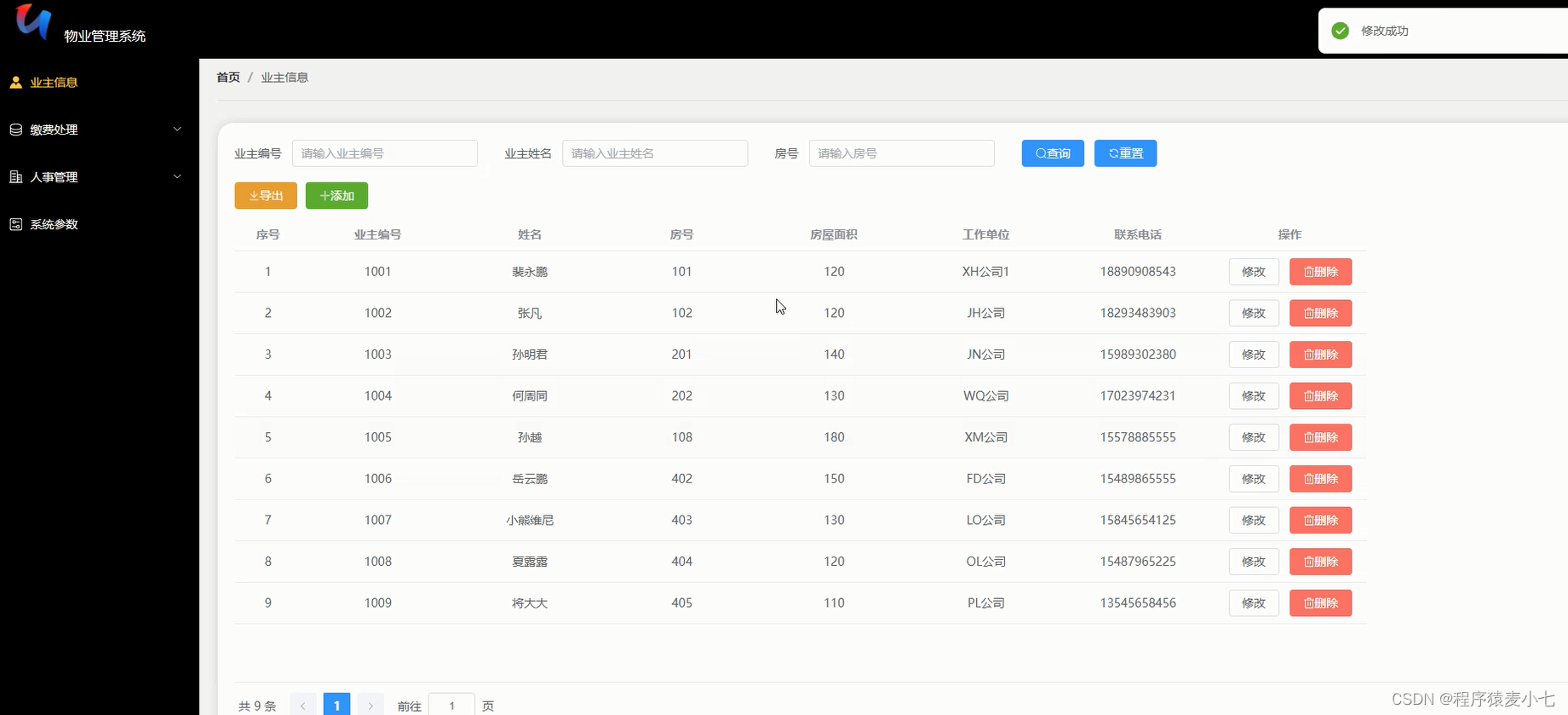Screen dimensions: 1568x715
Task: Click owner ID 1005 cell
Action: [x=378, y=437]
